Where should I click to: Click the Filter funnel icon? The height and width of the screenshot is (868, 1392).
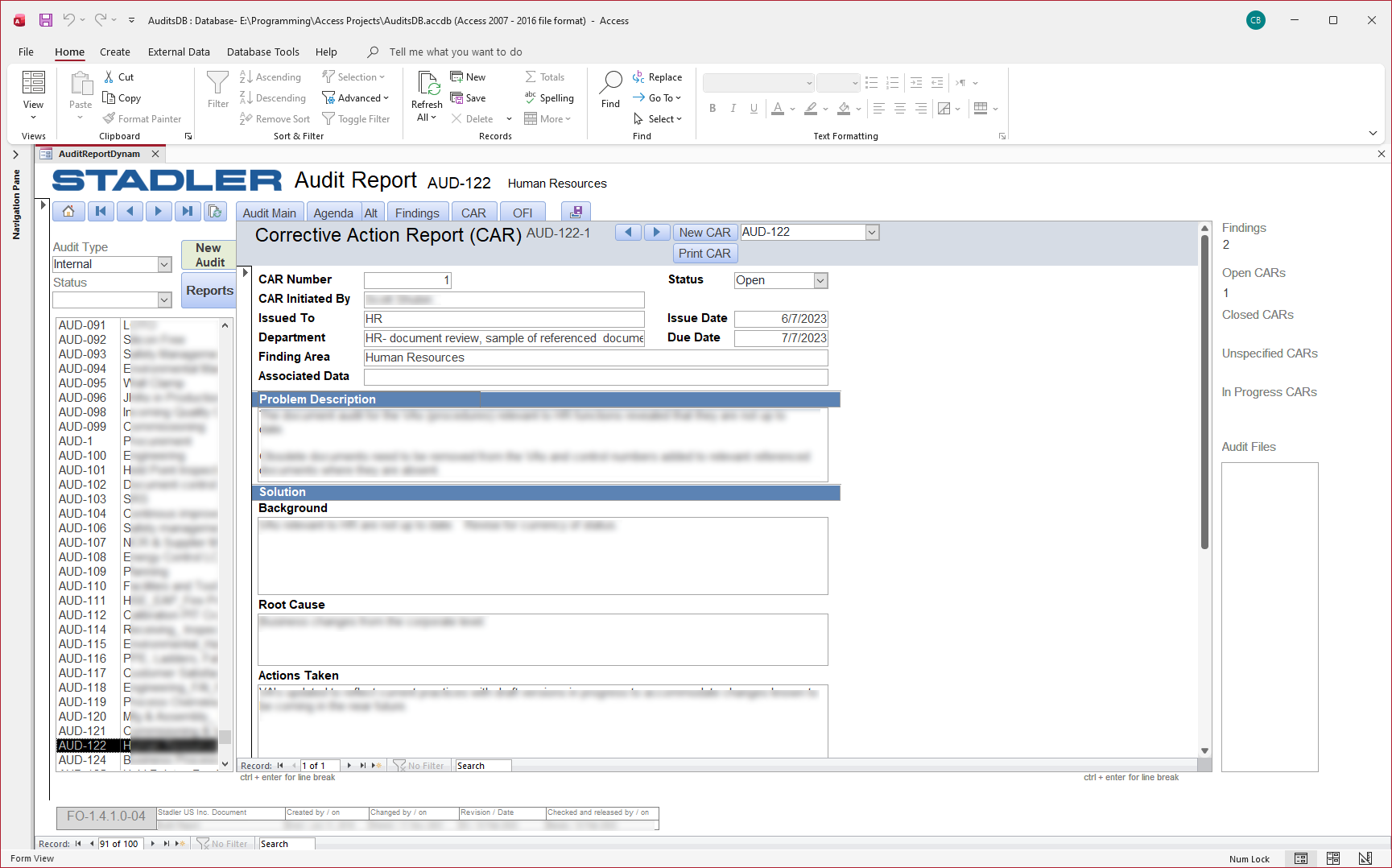tap(217, 83)
